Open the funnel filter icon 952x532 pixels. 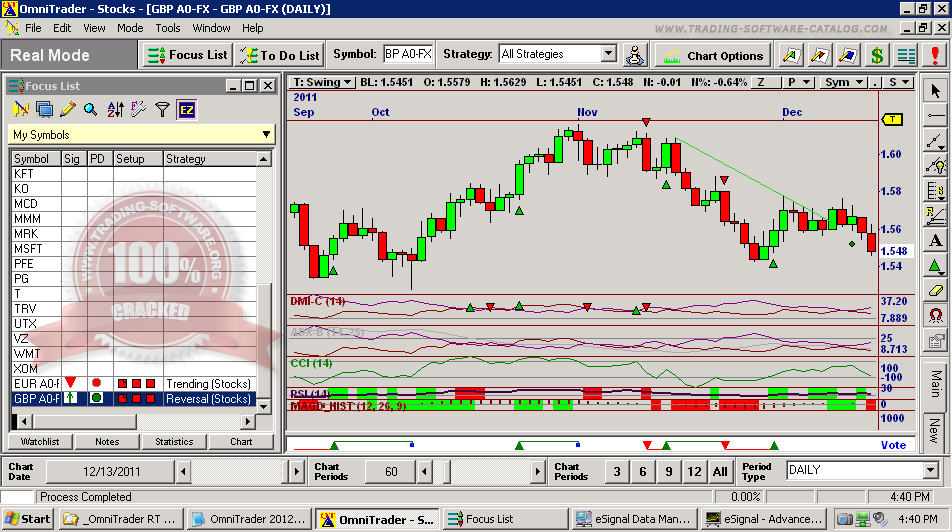click(x=162, y=109)
